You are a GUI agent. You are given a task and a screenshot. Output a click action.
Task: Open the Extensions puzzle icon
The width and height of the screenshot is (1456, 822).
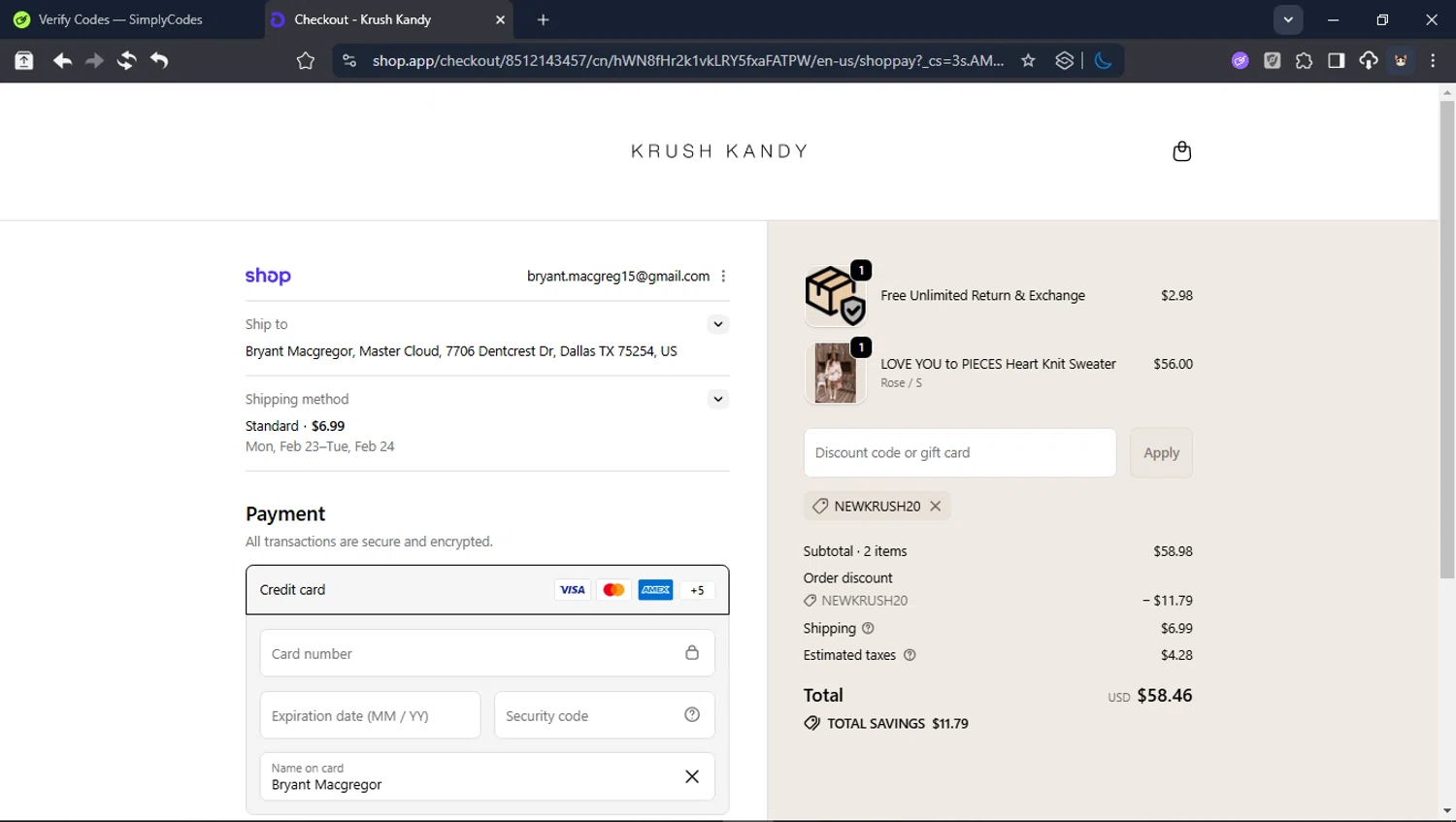pyautogui.click(x=1304, y=60)
